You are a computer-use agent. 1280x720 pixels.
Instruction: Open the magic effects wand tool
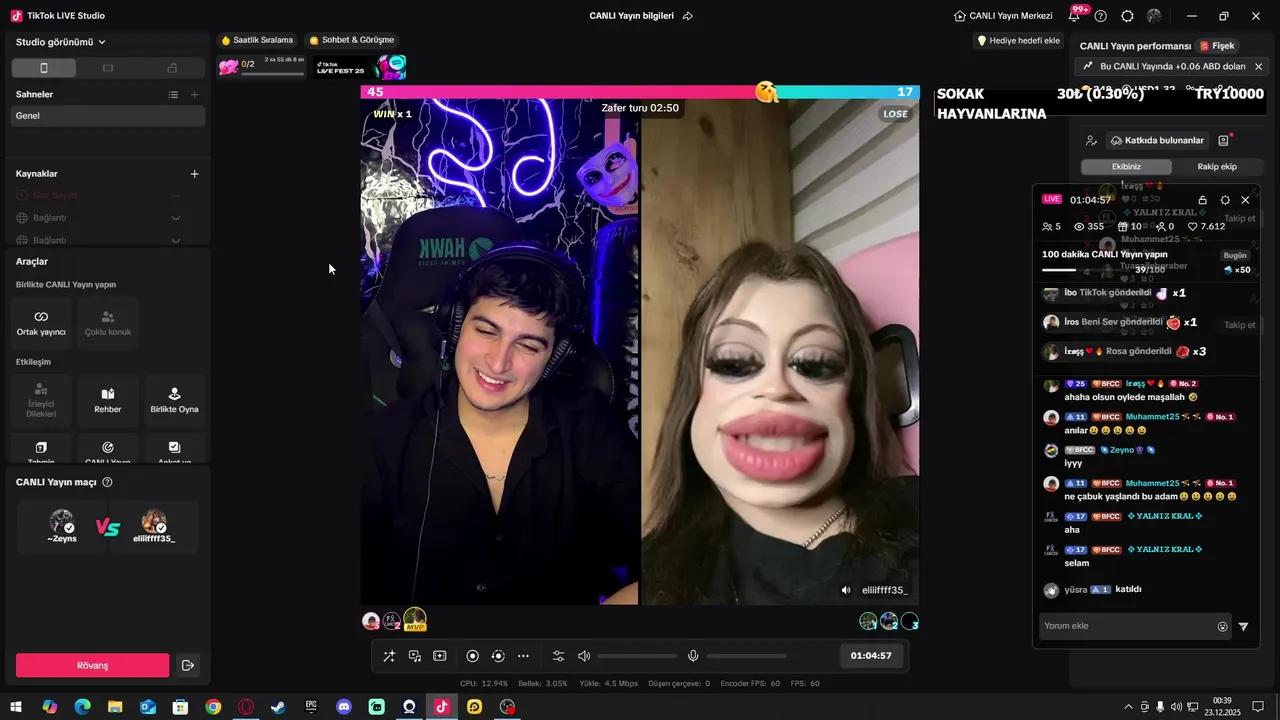tap(389, 656)
